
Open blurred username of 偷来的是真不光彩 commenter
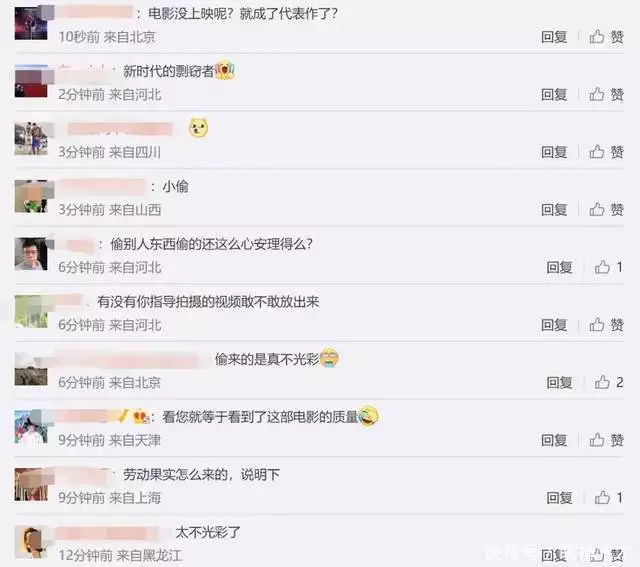127,360
